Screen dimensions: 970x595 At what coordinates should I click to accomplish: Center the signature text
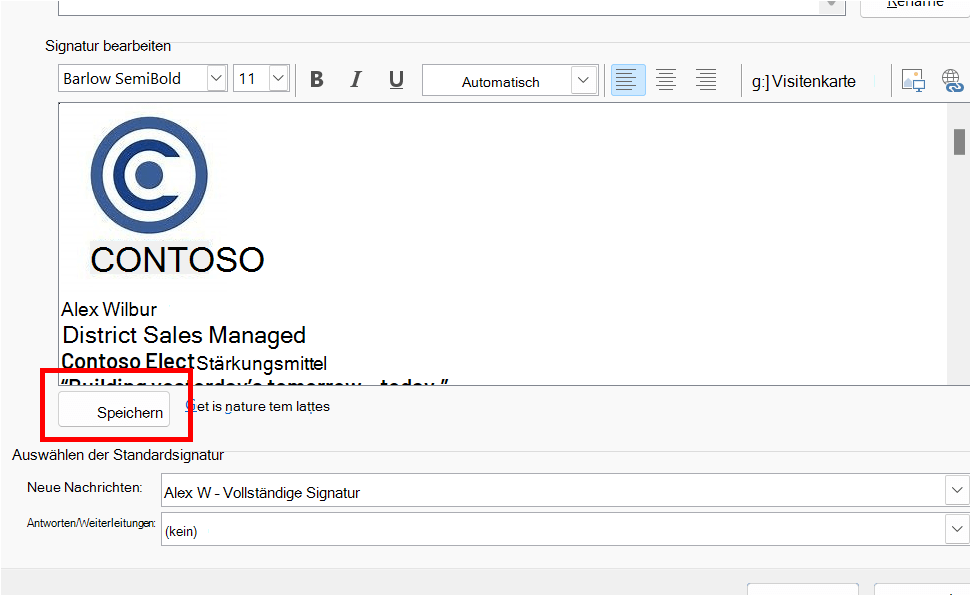pyautogui.click(x=666, y=80)
